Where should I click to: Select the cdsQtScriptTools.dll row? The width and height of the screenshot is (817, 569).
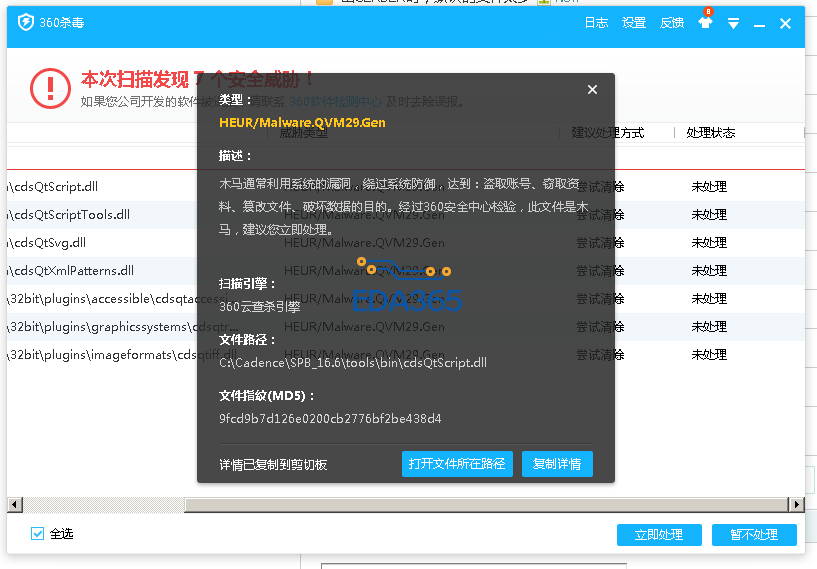[406, 215]
